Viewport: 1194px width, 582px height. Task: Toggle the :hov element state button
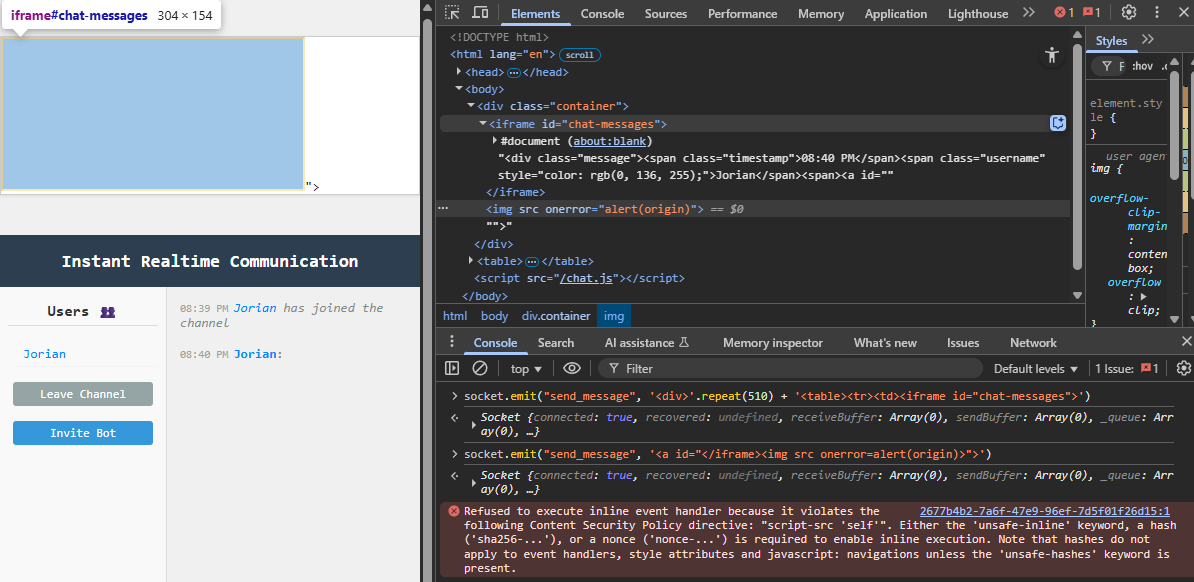(x=1141, y=67)
